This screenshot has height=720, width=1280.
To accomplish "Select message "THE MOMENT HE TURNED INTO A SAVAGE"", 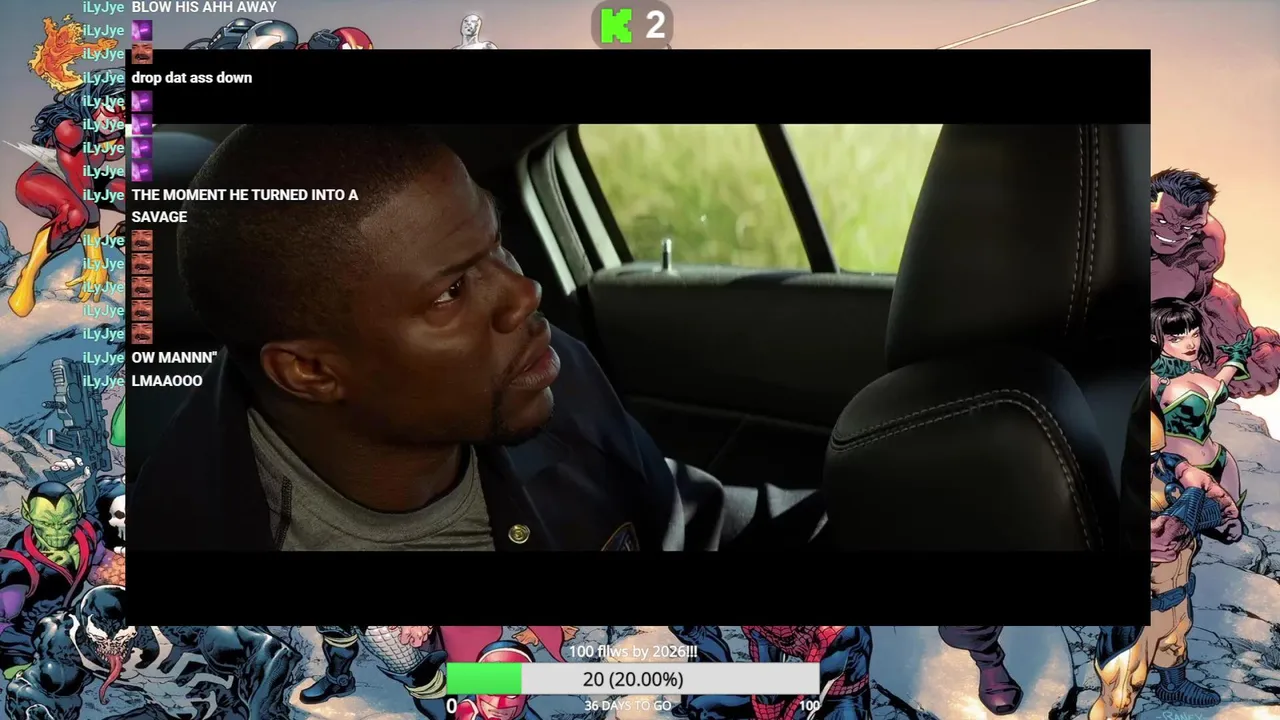I will [x=245, y=206].
